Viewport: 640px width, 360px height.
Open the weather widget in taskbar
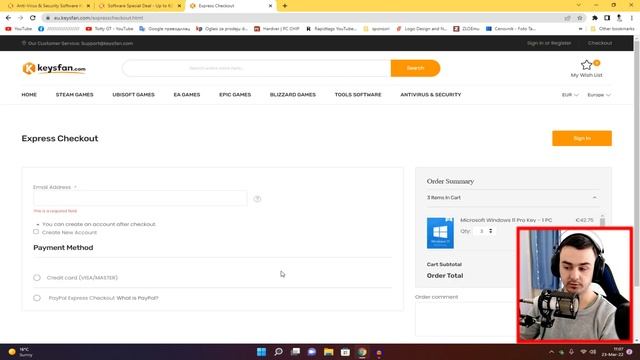[20, 352]
